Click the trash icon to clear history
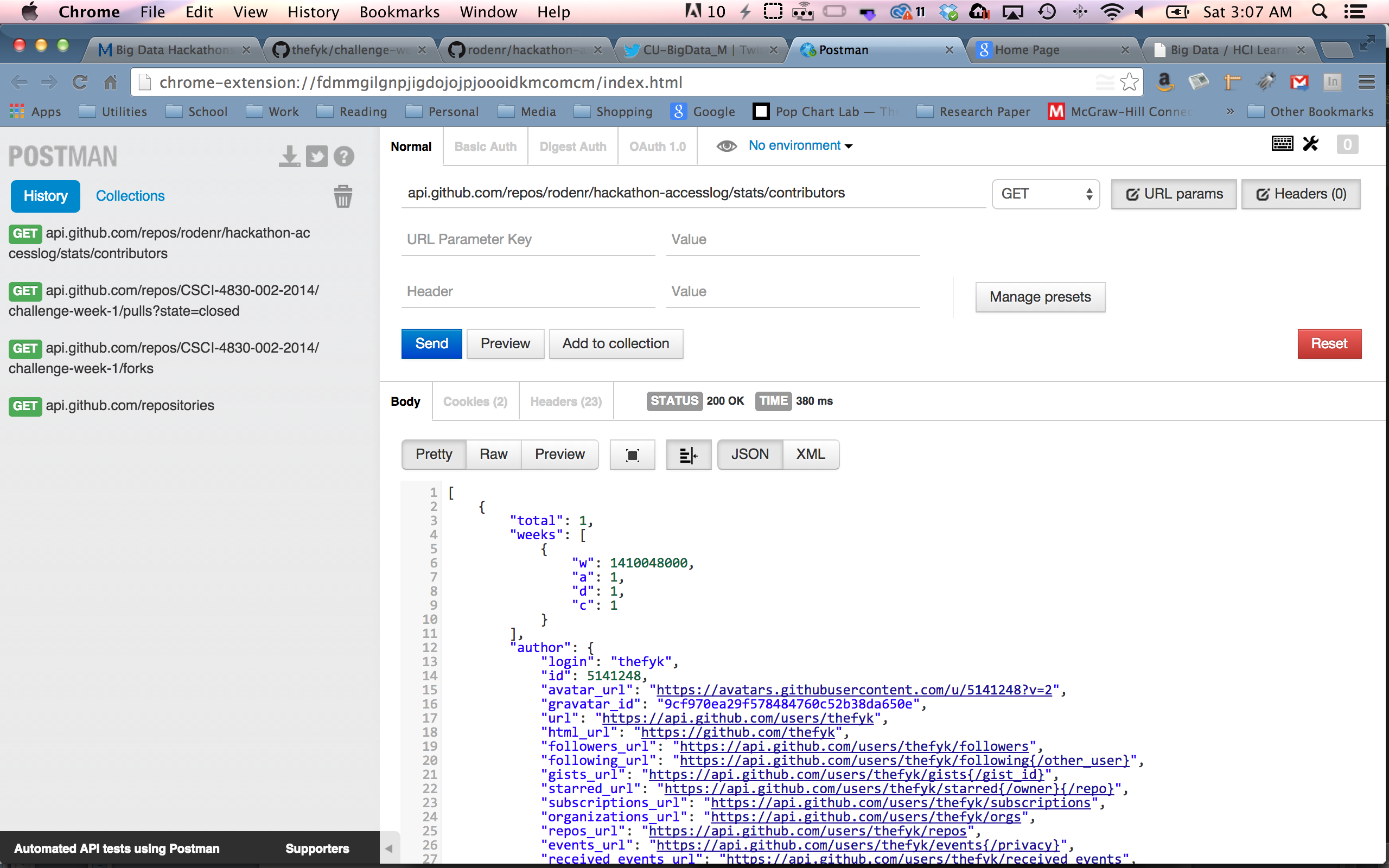 343,196
